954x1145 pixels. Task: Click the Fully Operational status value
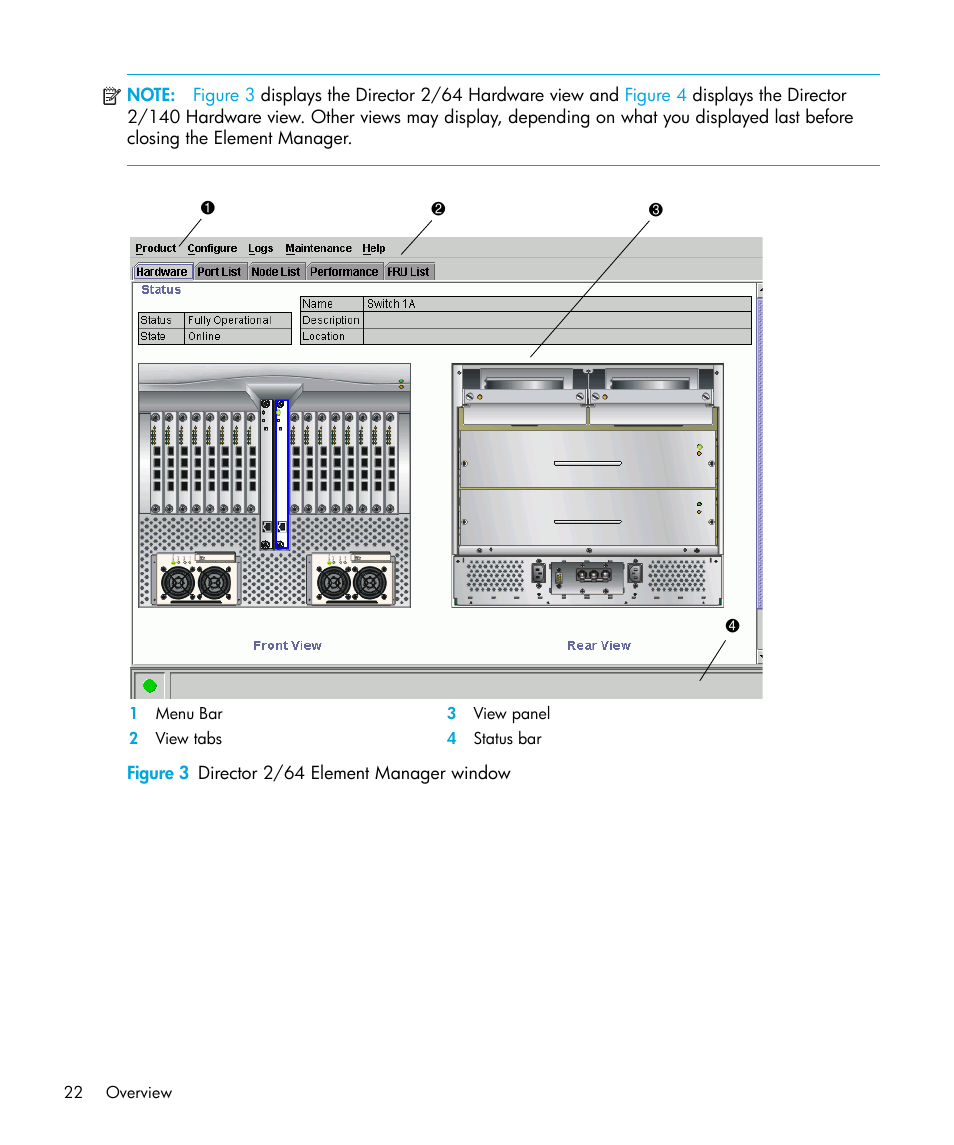237,320
